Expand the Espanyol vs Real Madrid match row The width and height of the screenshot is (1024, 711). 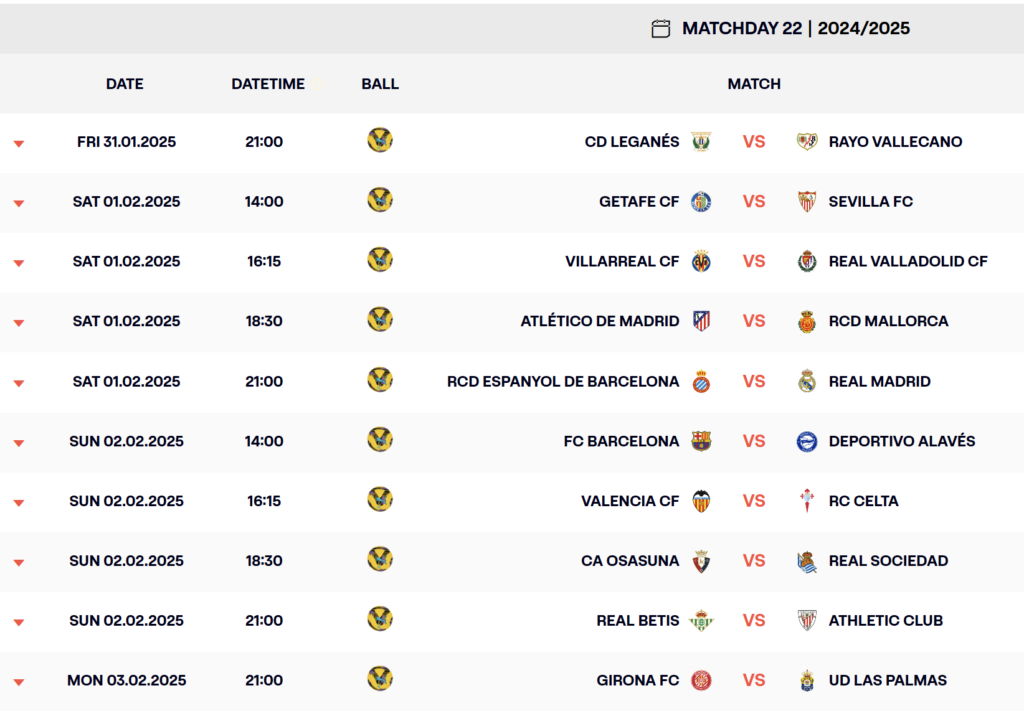(19, 383)
